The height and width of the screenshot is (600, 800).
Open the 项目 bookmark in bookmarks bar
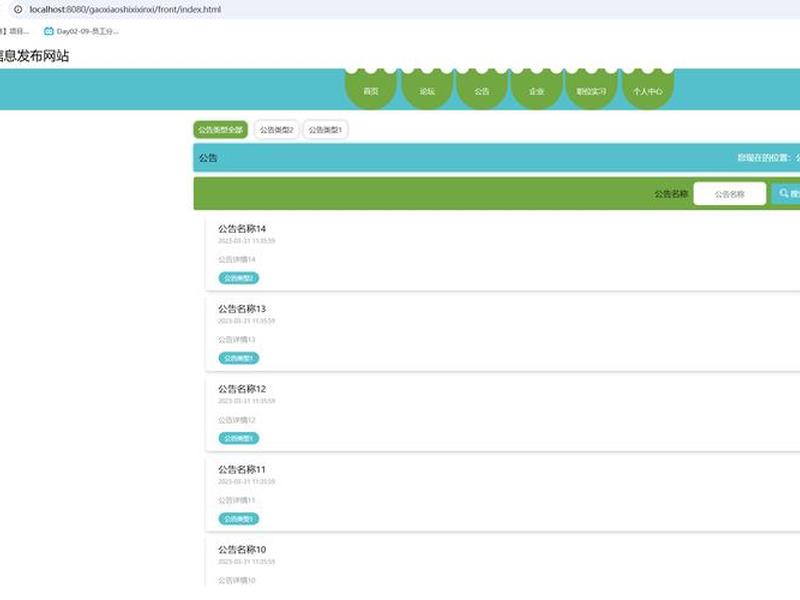click(14, 31)
